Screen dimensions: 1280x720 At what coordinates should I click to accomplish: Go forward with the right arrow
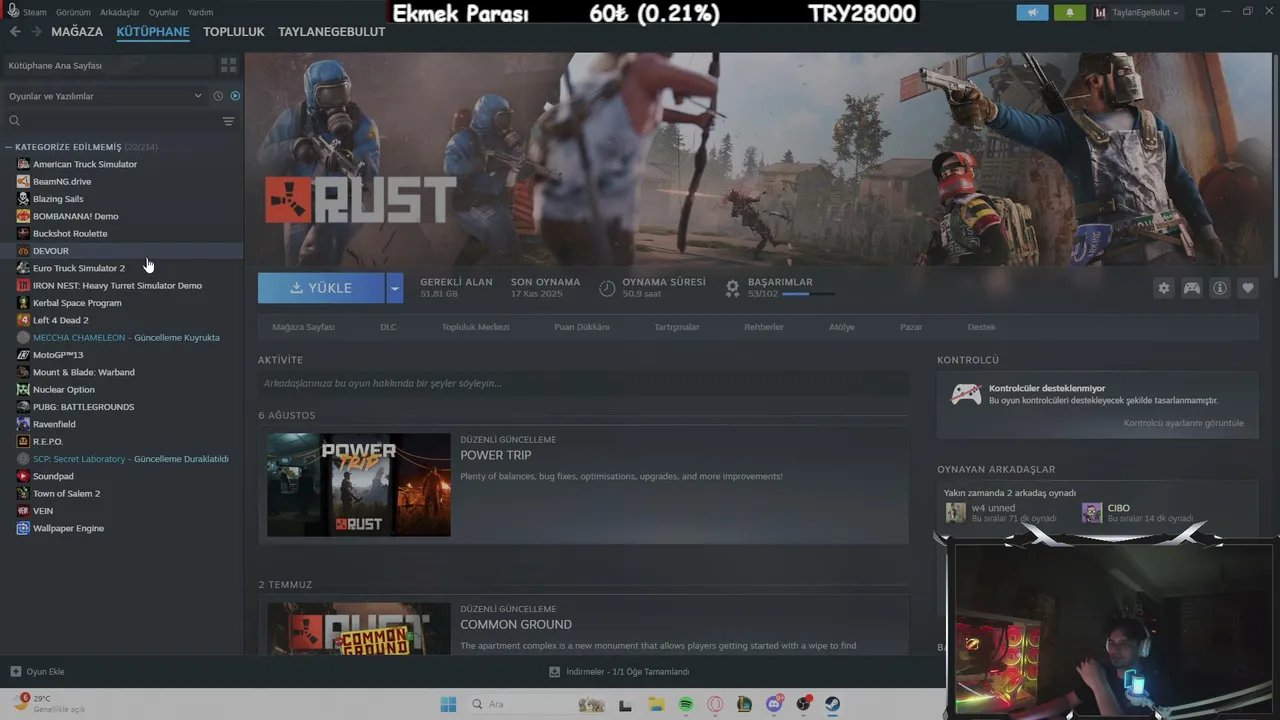pyautogui.click(x=36, y=31)
